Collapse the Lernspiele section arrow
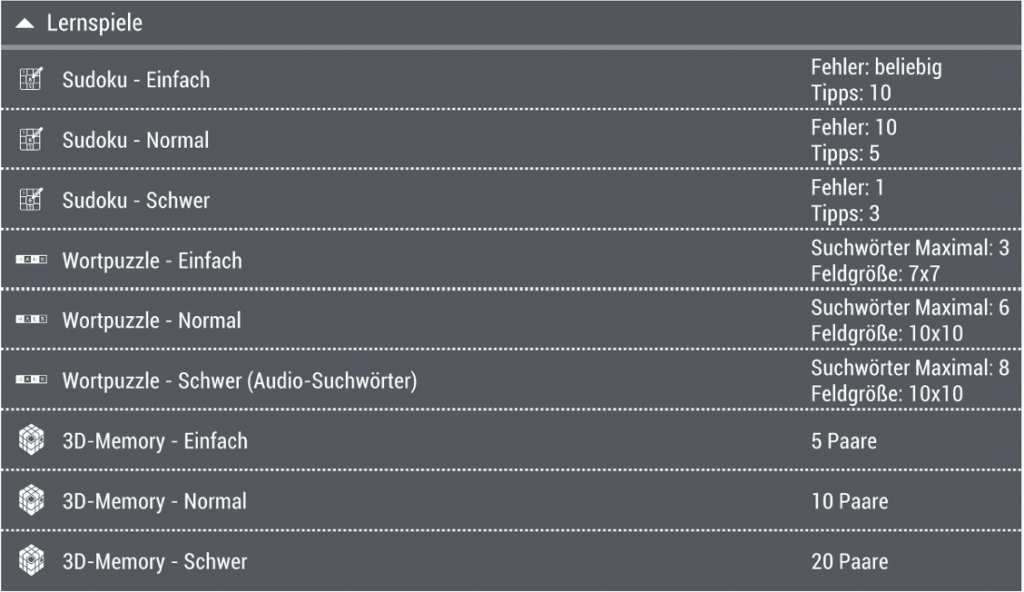1024x592 pixels. click(25, 23)
